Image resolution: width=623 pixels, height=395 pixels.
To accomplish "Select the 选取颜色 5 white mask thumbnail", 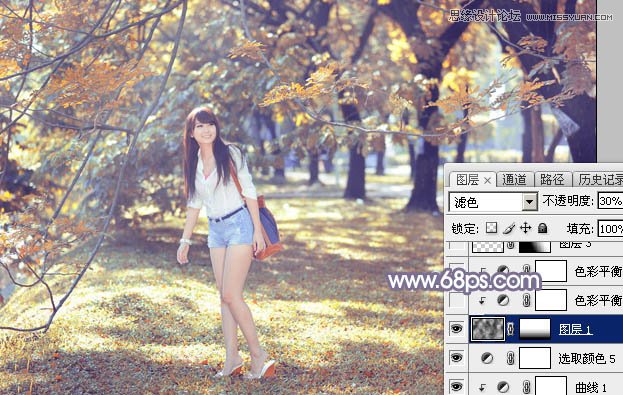I will (535, 358).
